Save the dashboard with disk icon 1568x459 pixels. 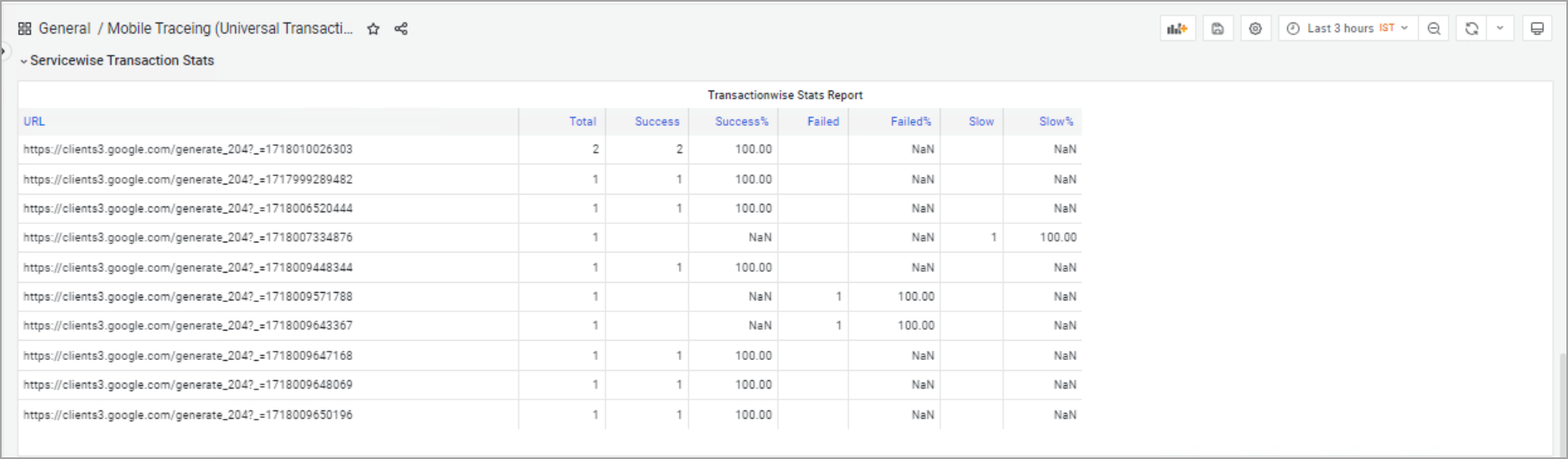click(x=1217, y=29)
